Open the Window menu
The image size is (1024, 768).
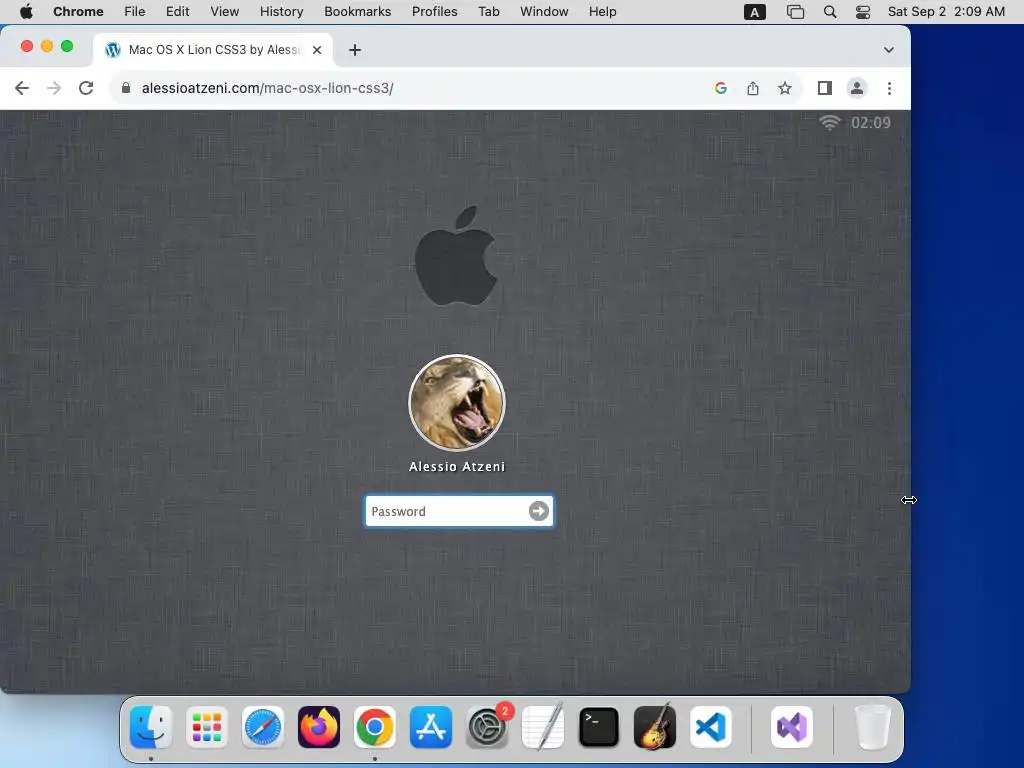pyautogui.click(x=544, y=12)
